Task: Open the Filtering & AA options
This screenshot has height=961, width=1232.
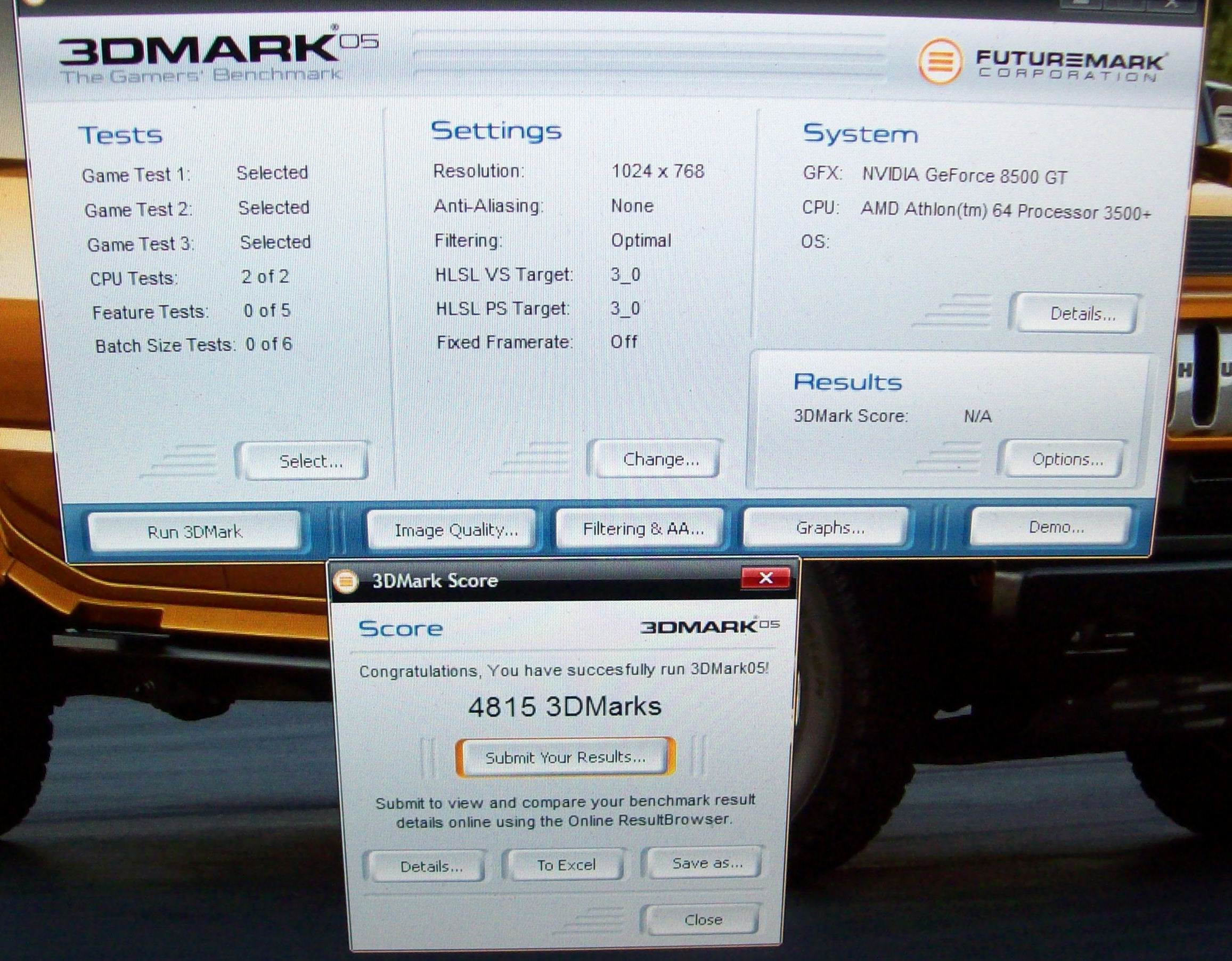Action: [642, 529]
